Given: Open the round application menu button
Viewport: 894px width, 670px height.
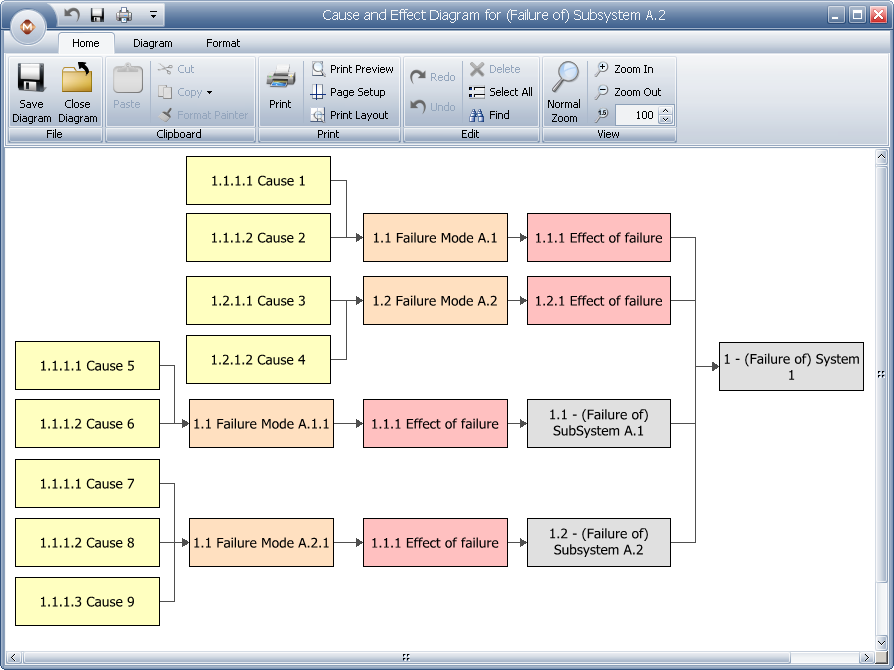Looking at the screenshot, I should (30, 26).
